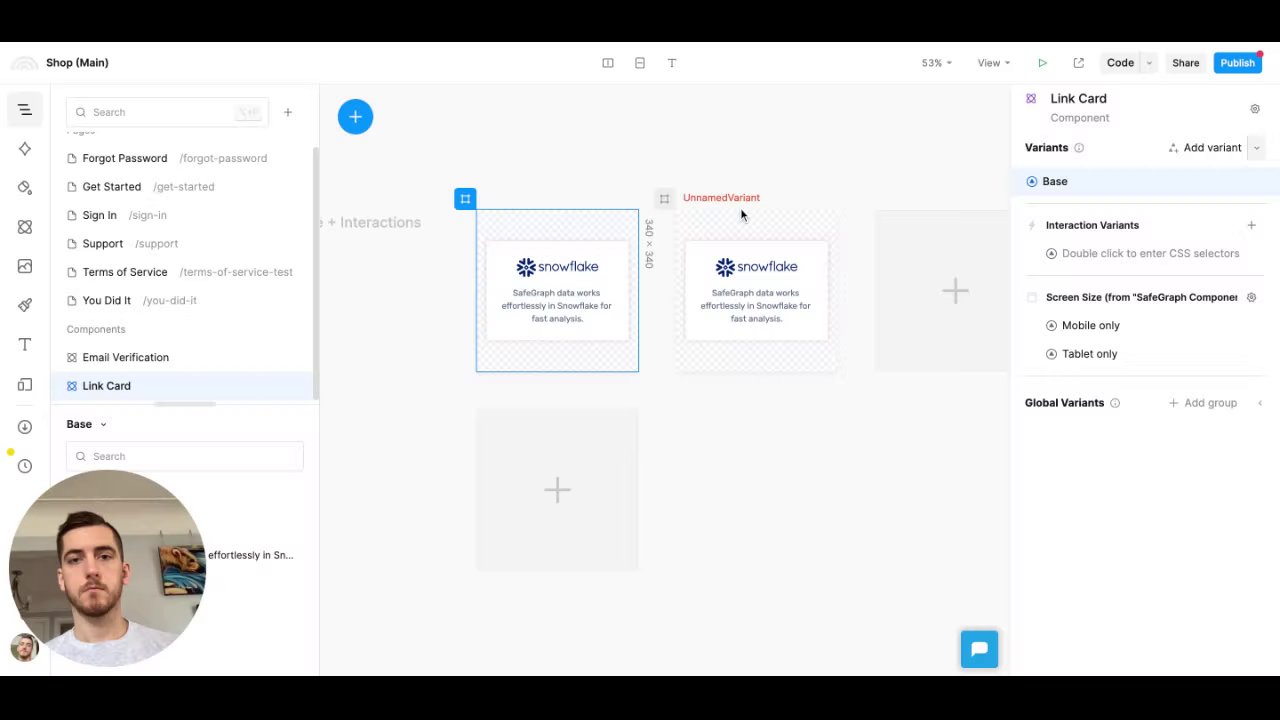1280x720 pixels.
Task: Open the atom-shaped sidebar icon
Action: pos(25,227)
